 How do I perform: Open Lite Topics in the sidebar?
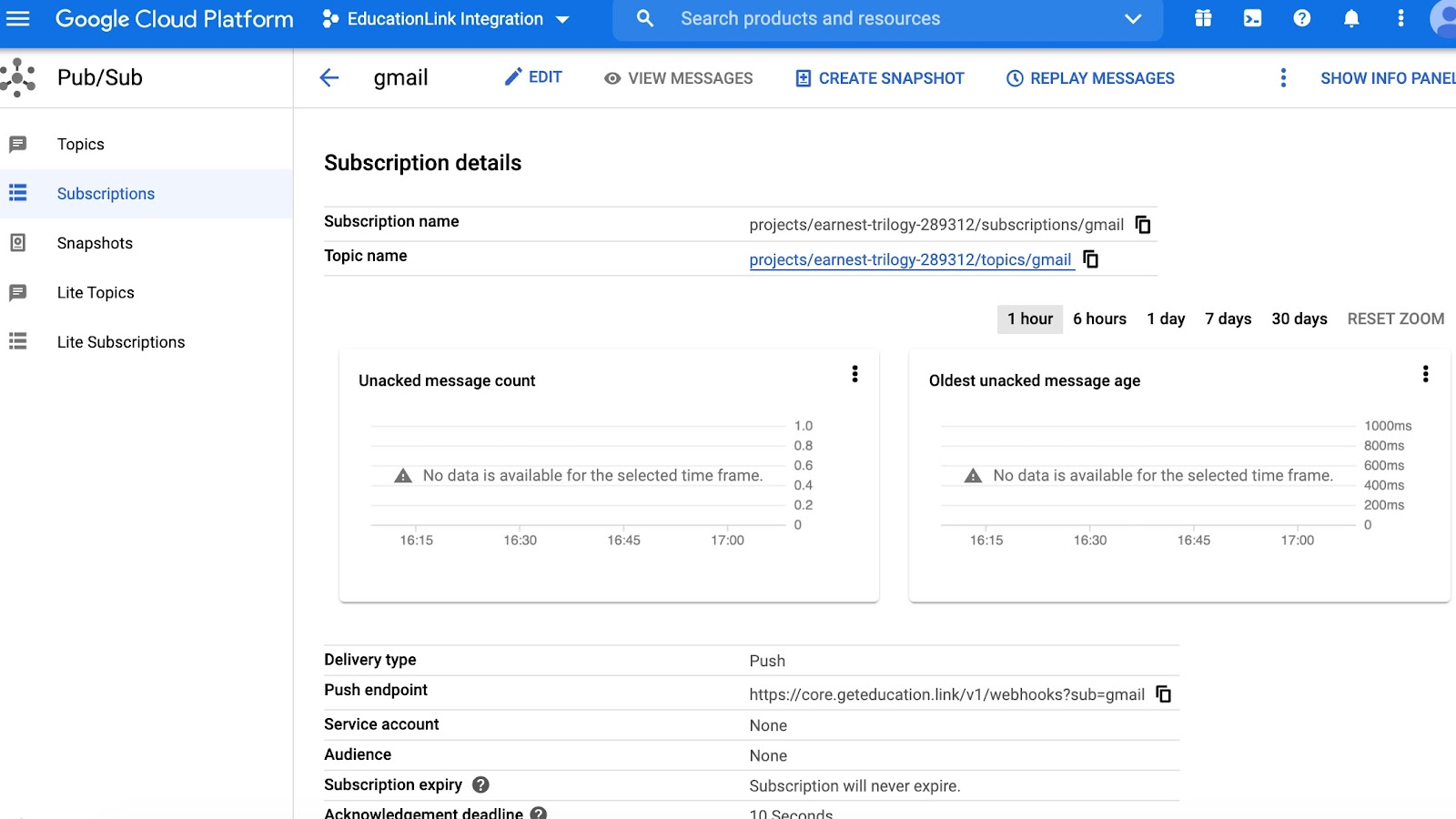(x=147, y=292)
